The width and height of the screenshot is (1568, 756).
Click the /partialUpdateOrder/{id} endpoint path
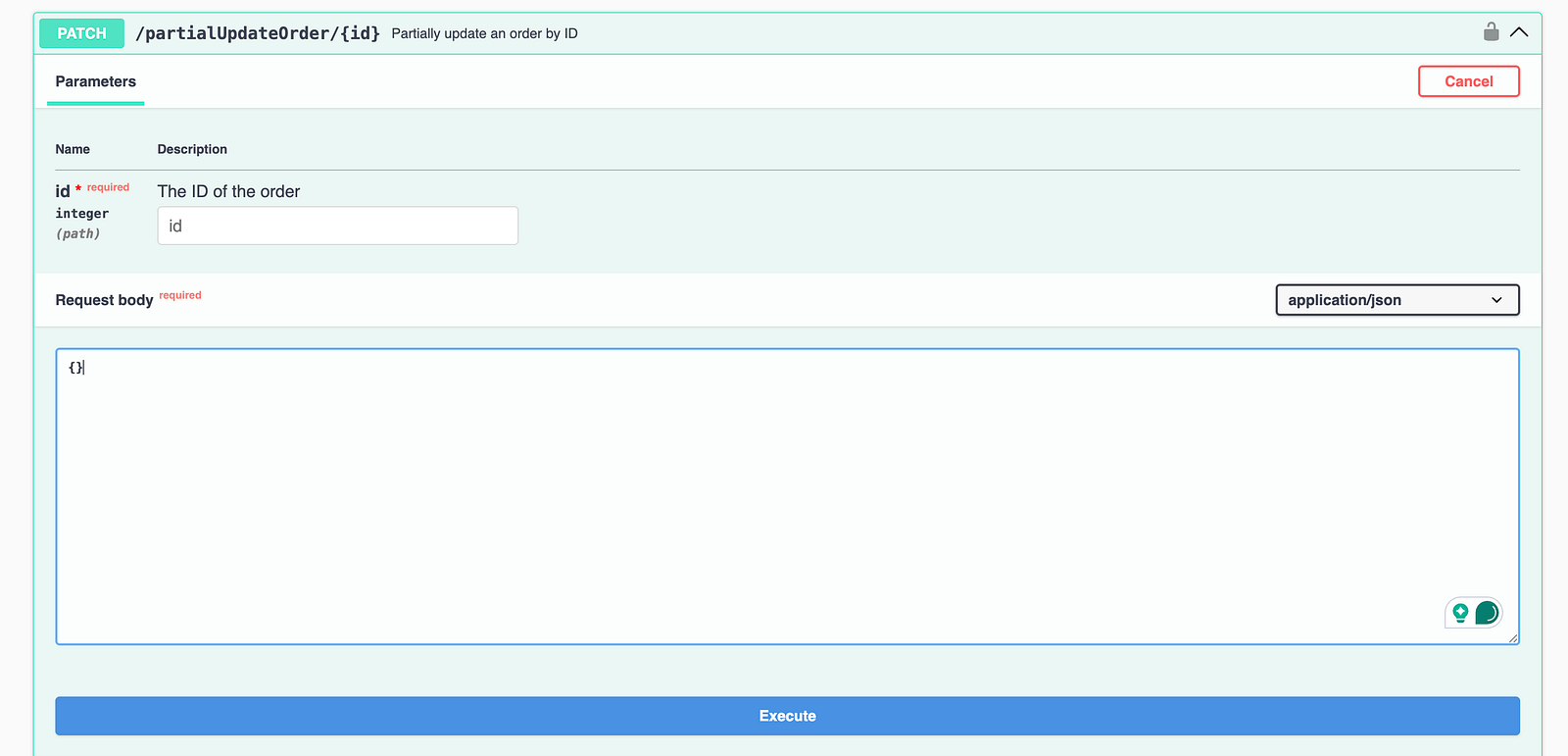point(258,33)
